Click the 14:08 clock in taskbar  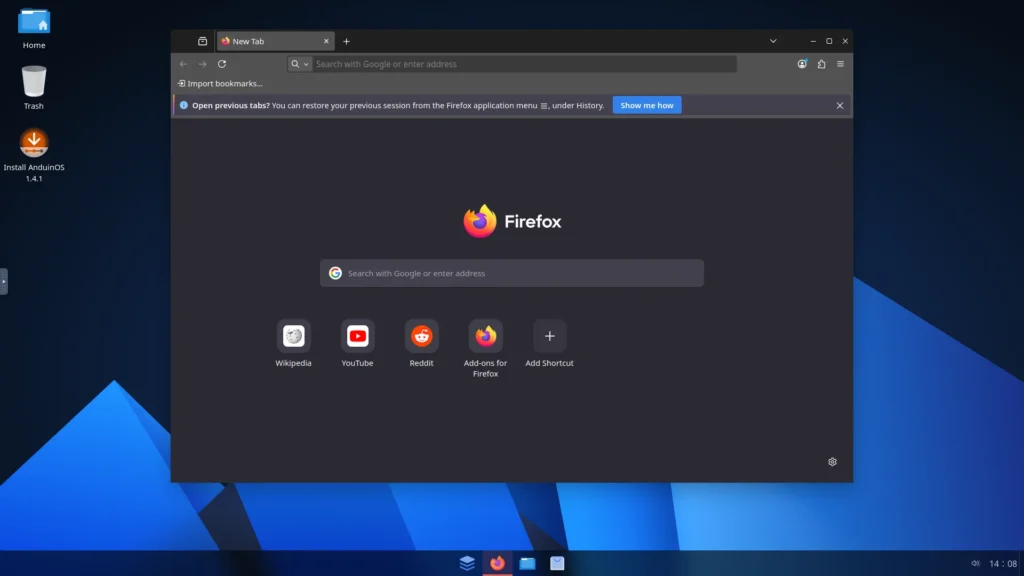tap(1003, 564)
